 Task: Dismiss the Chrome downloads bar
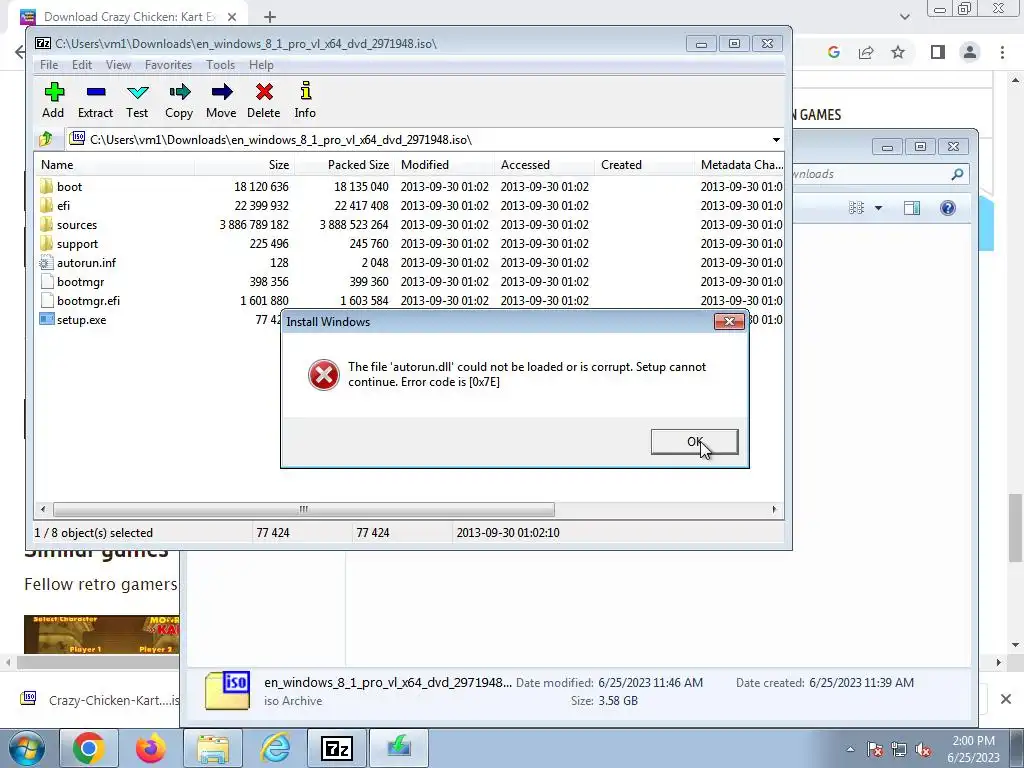click(x=1006, y=699)
